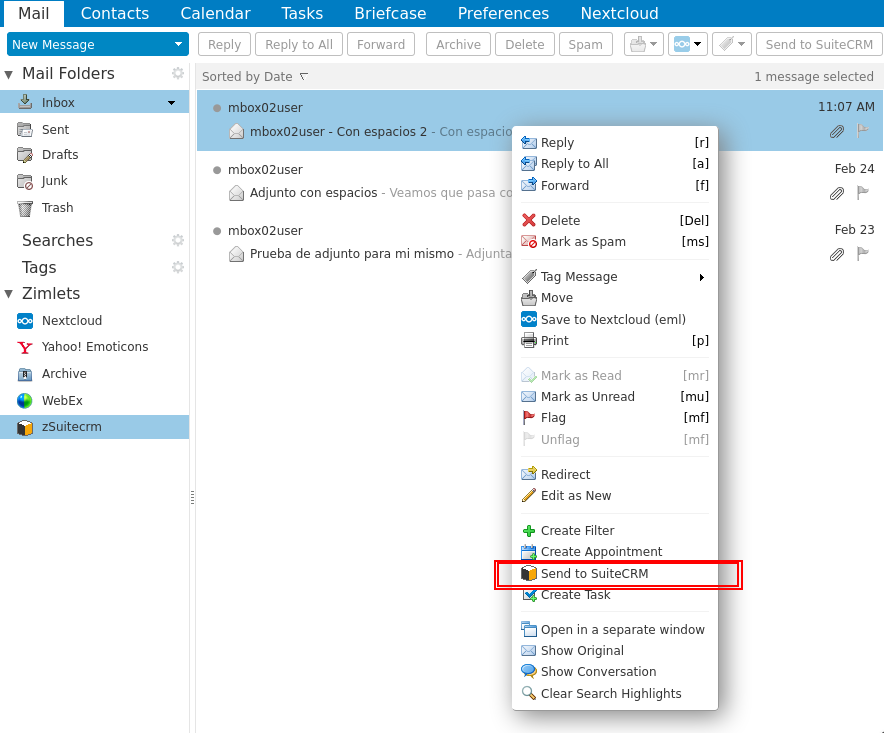Screen dimensions: 884x733
Task: Open the Move toolbar dropdown arrow
Action: (653, 44)
